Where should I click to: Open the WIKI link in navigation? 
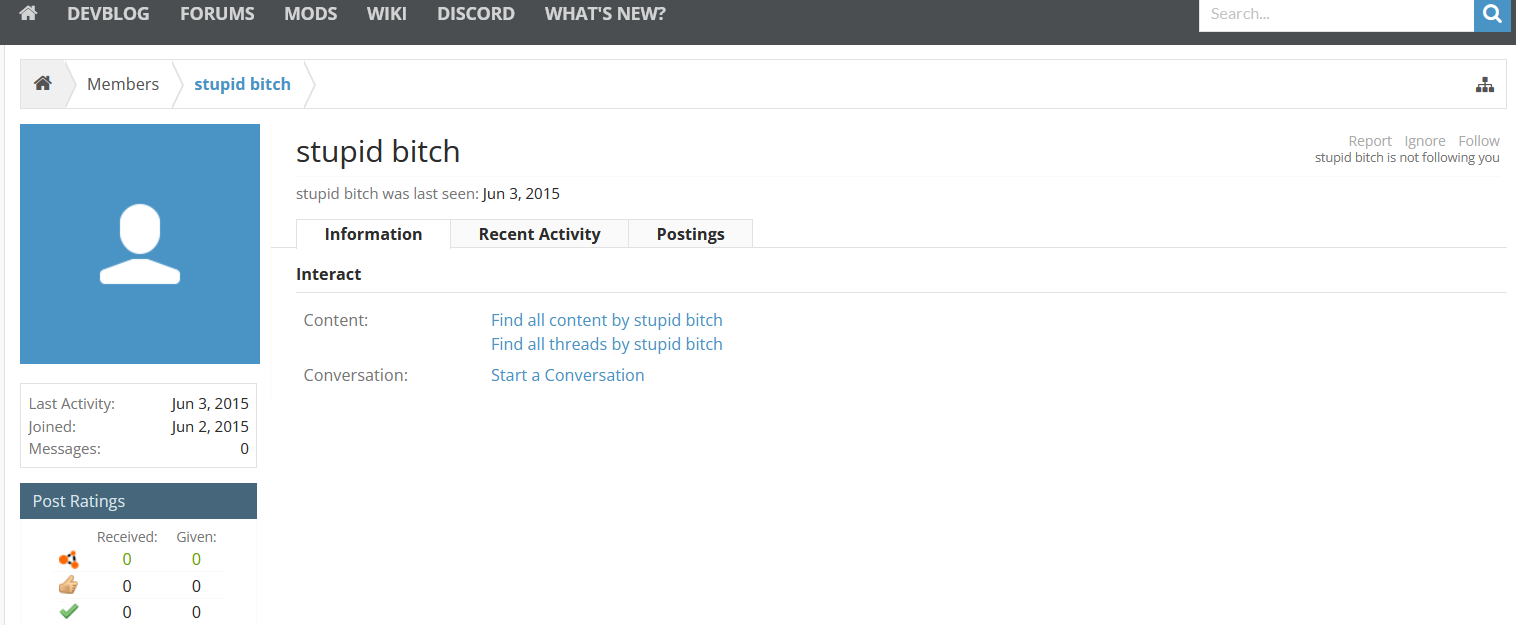(387, 14)
